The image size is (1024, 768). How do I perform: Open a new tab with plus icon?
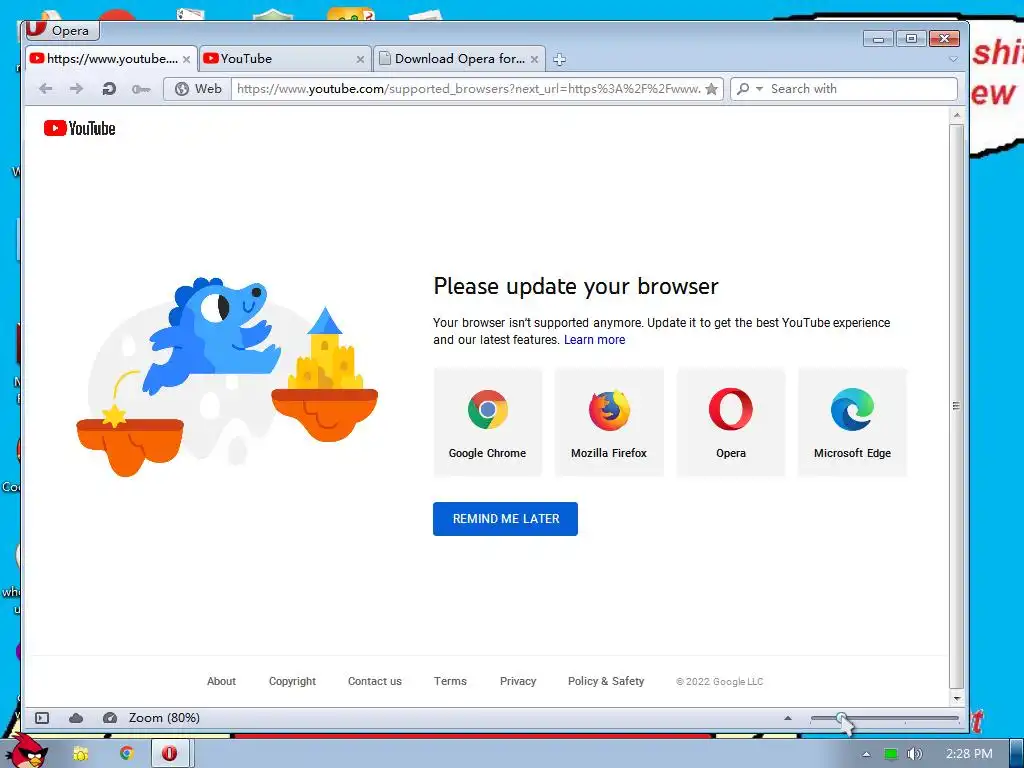point(560,59)
